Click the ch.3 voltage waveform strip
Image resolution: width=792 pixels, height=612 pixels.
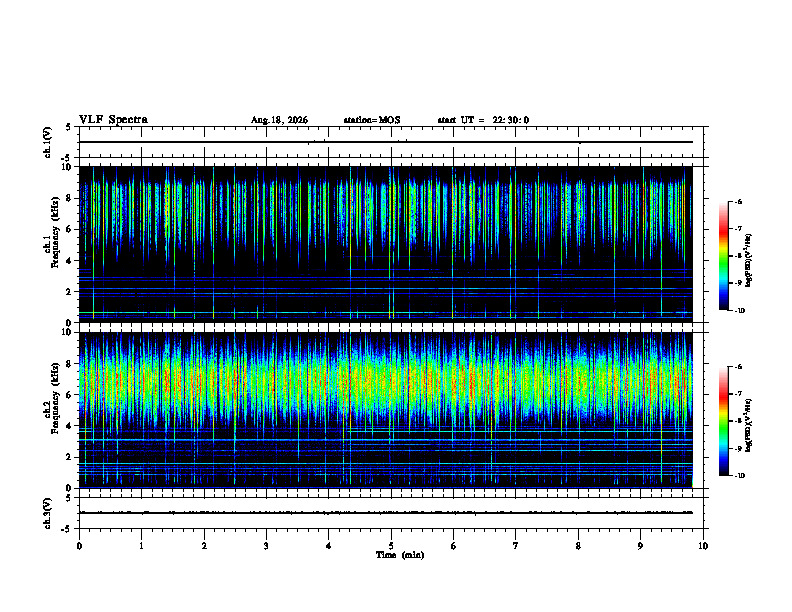tap(391, 513)
